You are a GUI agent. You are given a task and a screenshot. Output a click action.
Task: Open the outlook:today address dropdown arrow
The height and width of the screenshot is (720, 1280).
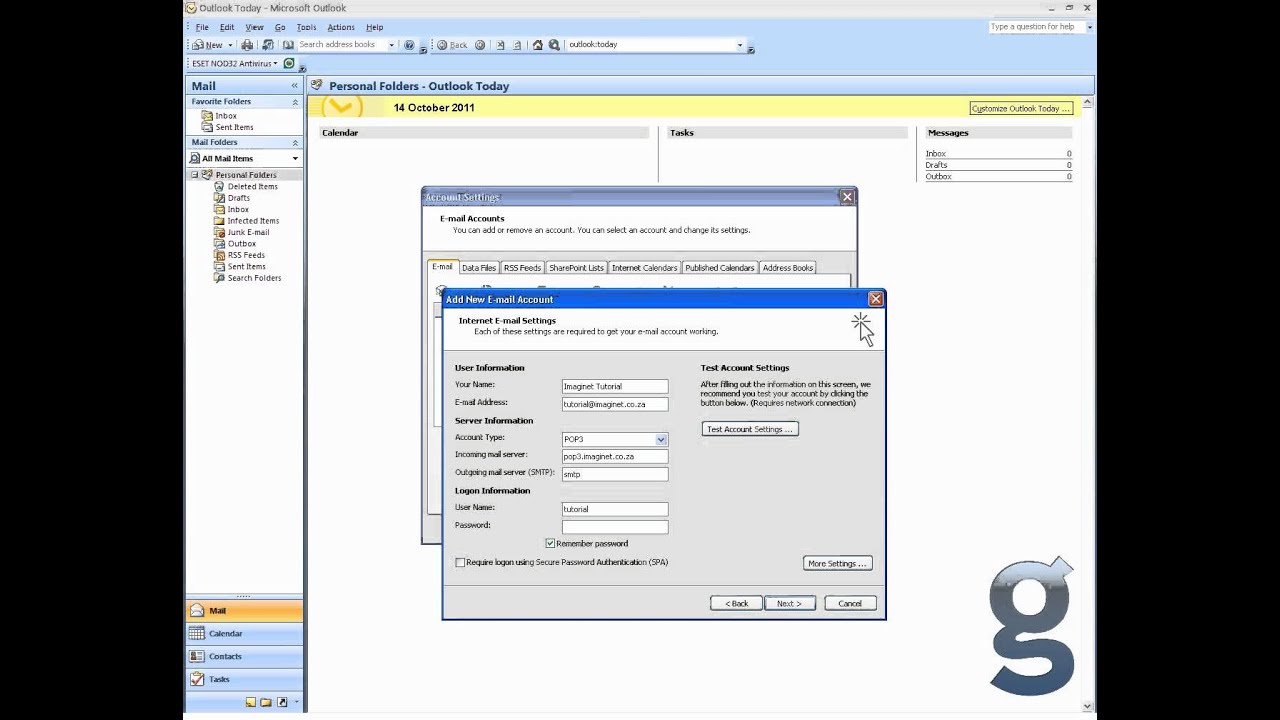point(740,45)
